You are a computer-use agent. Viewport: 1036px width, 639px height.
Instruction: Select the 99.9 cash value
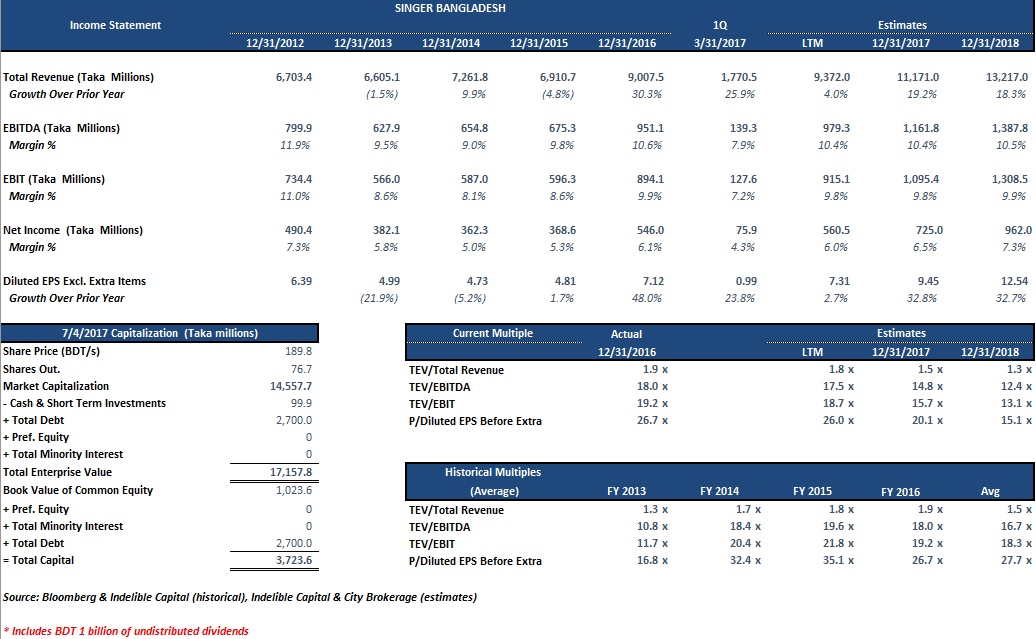tap(301, 403)
